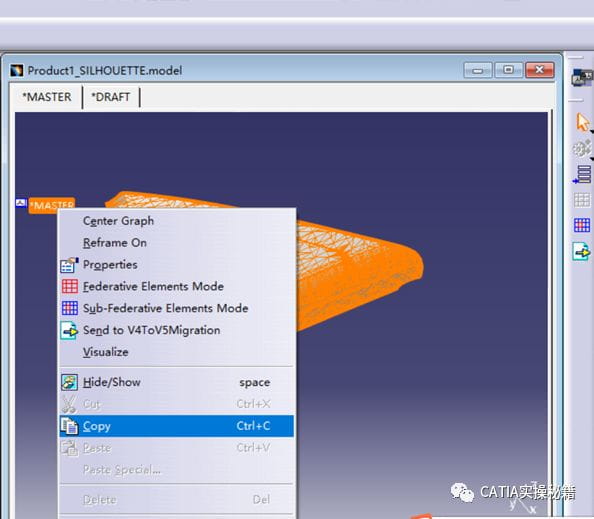Choose Copy from the context menu
Viewport: 594px width, 519px height.
coord(177,426)
